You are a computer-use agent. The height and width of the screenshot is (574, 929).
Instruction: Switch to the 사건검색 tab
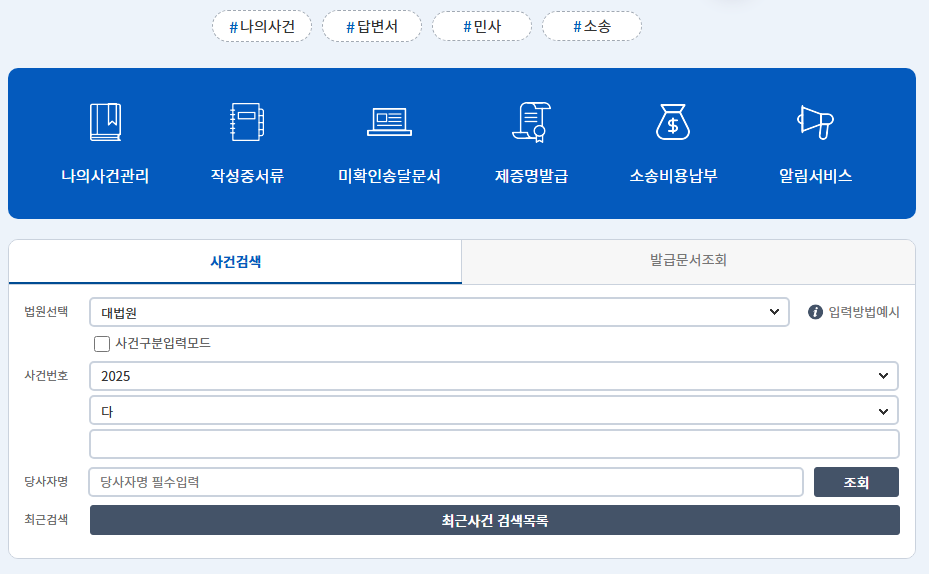(235, 261)
